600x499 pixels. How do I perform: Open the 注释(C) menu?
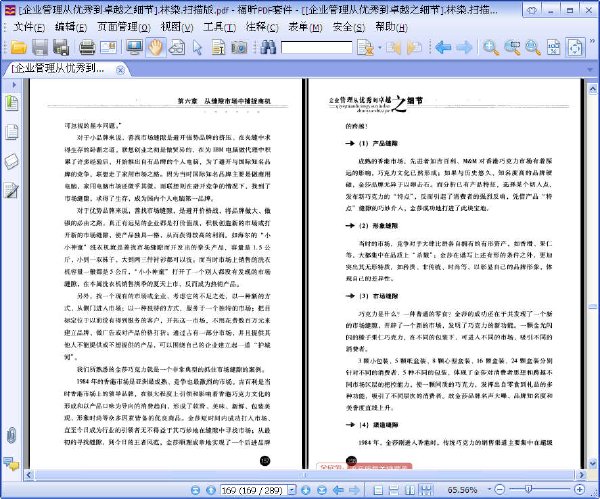coord(262,27)
